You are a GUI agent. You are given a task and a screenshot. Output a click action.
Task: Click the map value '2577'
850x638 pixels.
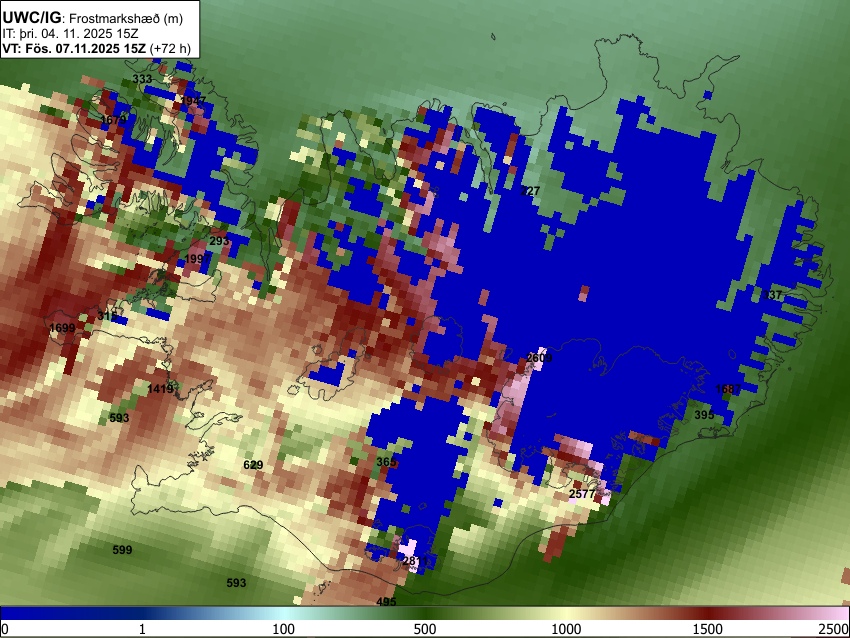582,494
